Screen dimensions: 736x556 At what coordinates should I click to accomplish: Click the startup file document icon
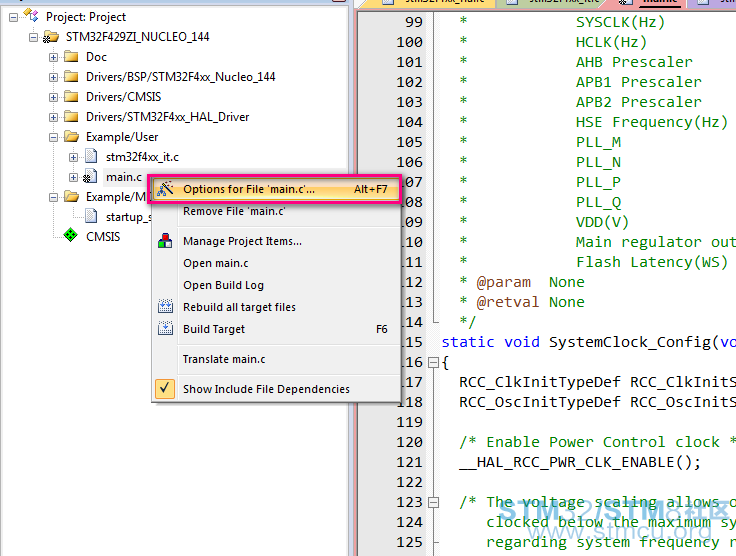coord(91,216)
